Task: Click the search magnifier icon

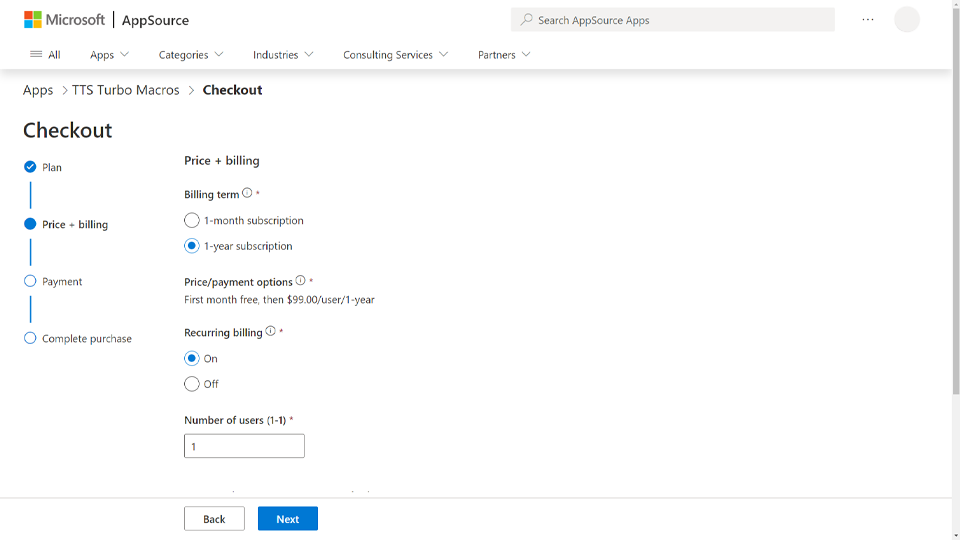Action: 526,20
